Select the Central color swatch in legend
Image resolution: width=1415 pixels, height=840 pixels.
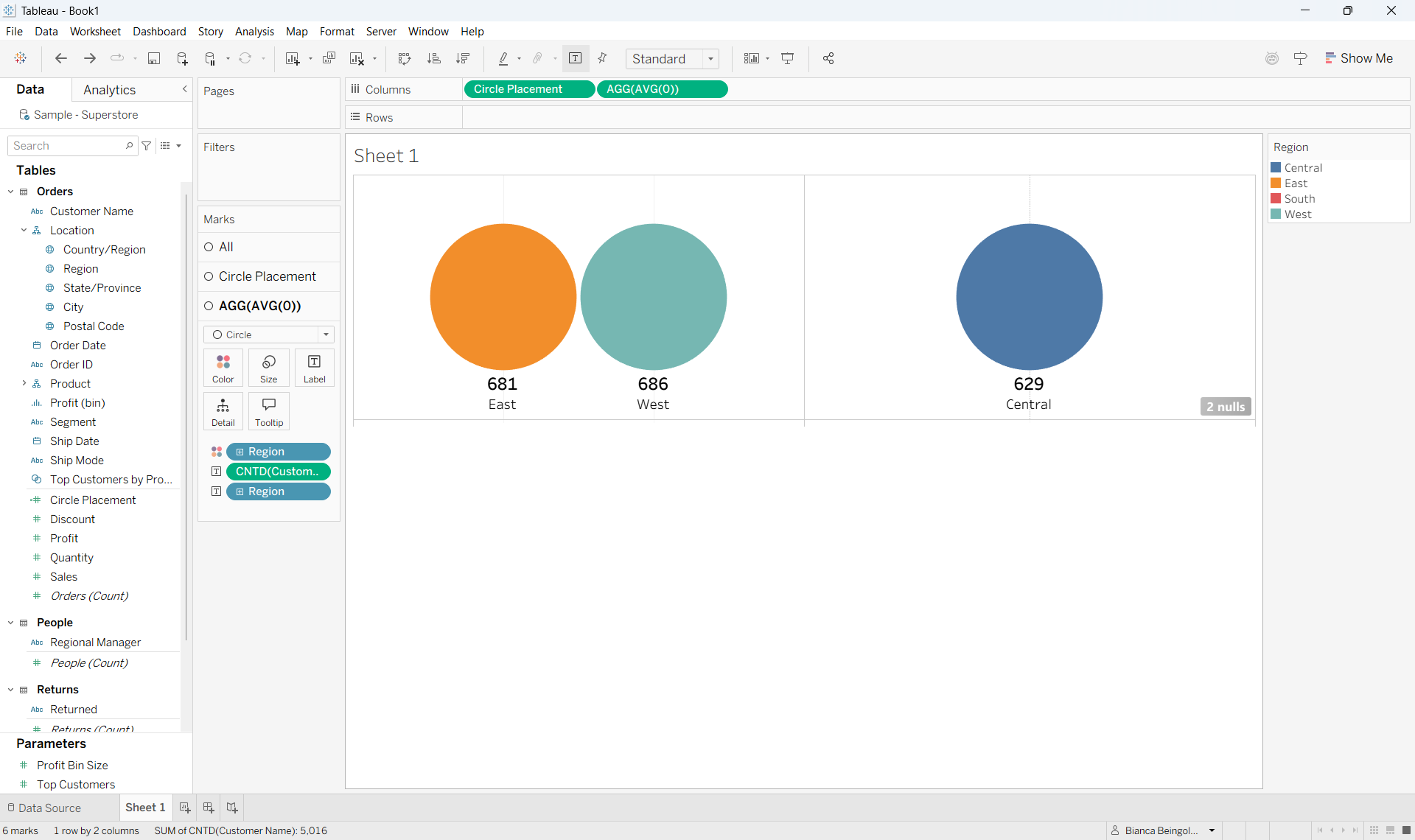point(1276,168)
